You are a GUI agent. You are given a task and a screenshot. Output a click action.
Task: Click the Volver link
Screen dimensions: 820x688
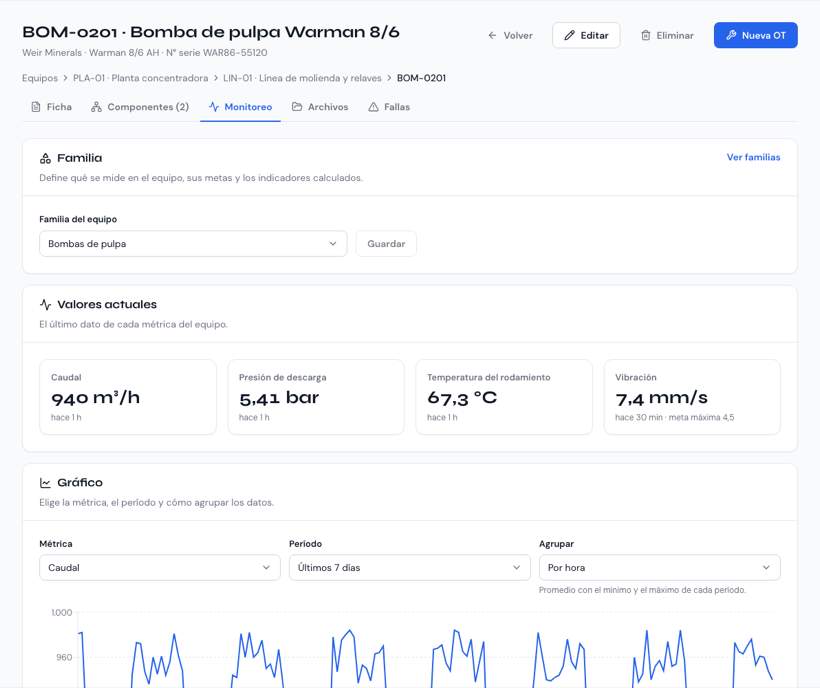pos(510,36)
